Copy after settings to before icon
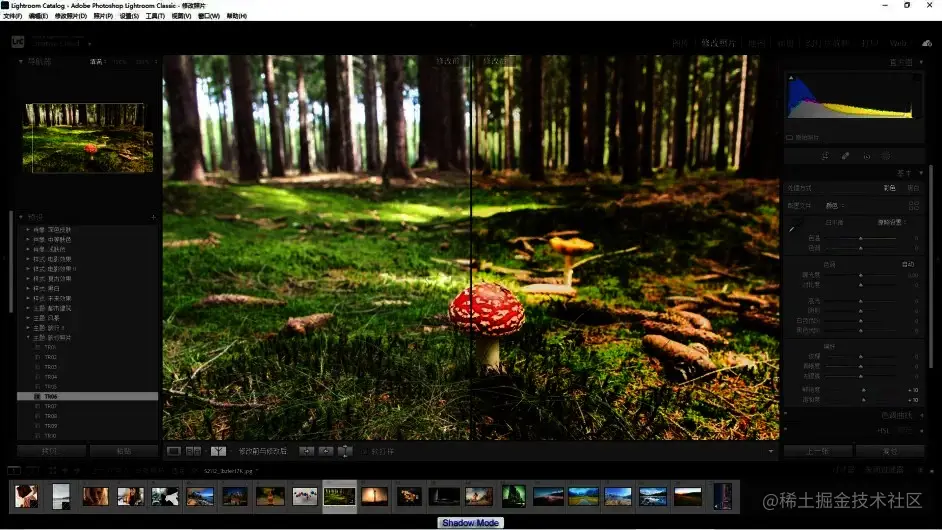This screenshot has height=530, width=942. tap(326, 451)
